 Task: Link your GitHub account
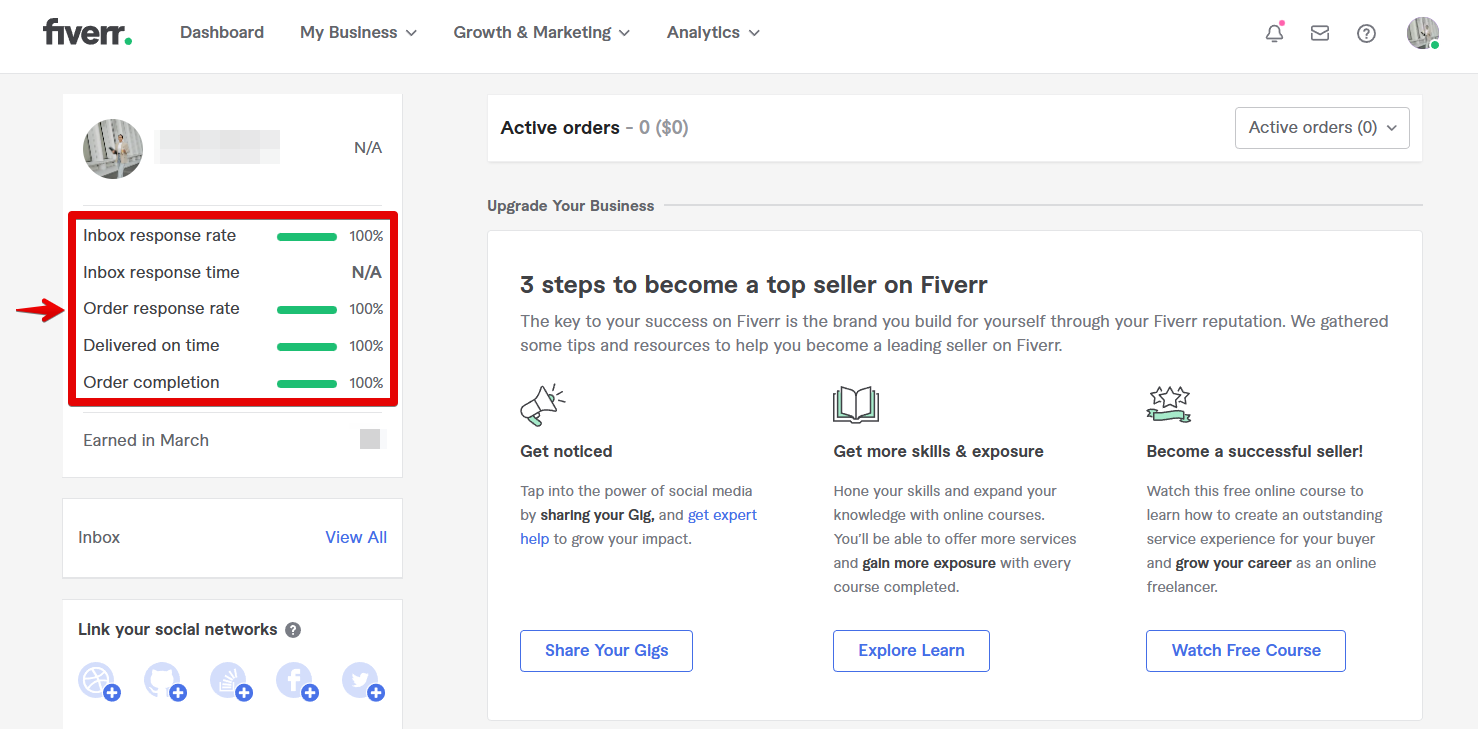pos(163,681)
